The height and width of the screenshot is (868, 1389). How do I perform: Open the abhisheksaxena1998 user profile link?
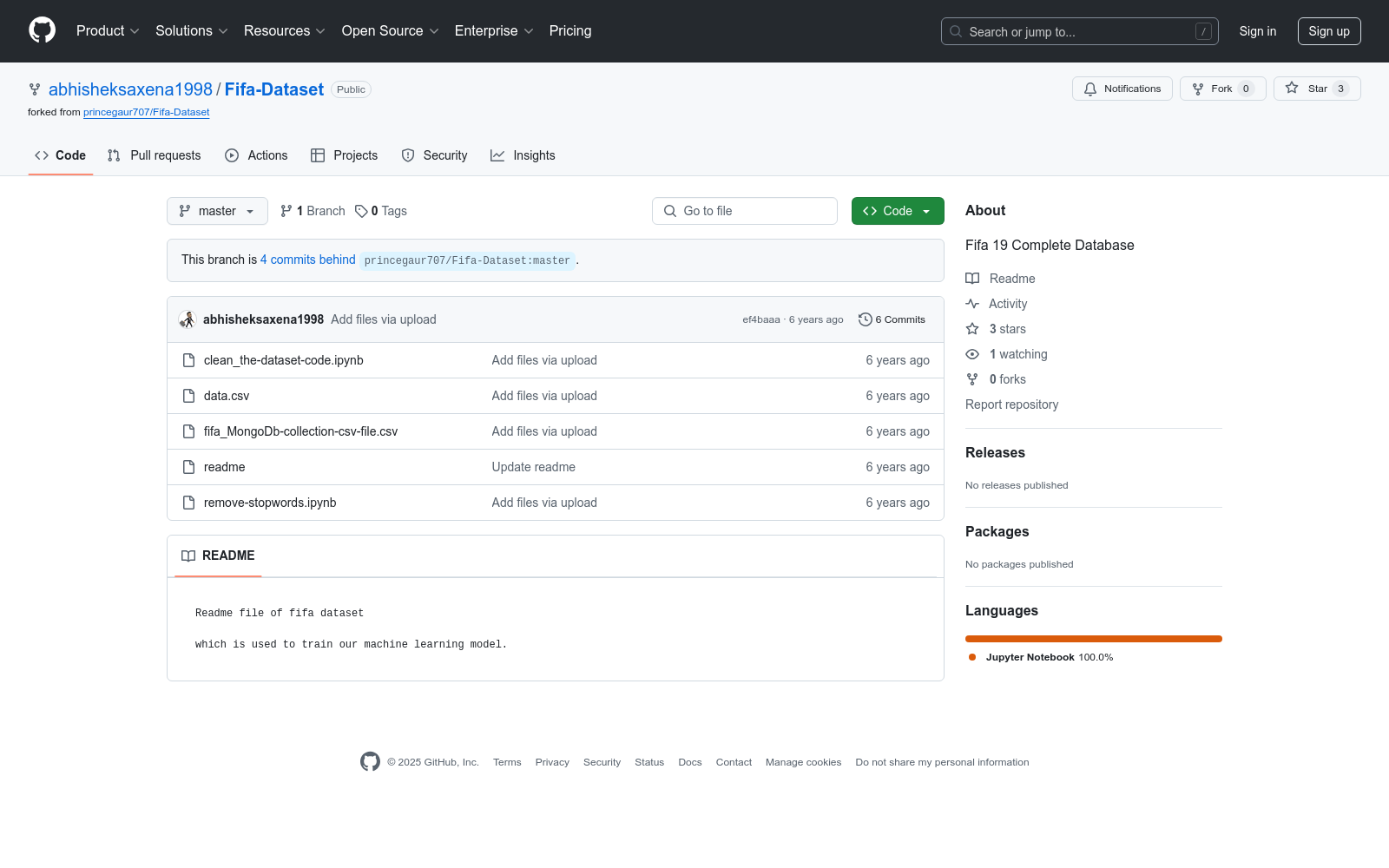[130, 89]
